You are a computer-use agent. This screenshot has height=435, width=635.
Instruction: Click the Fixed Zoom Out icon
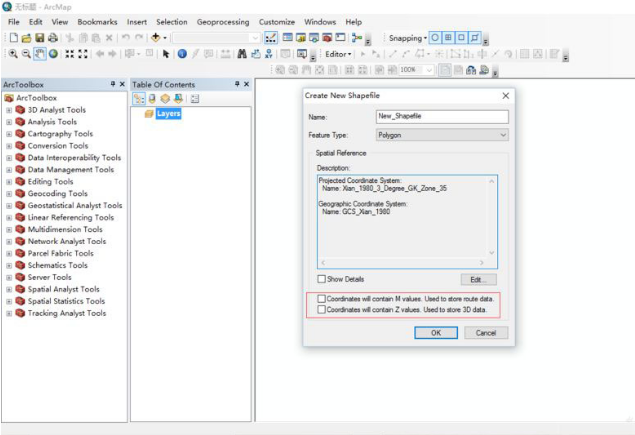click(83, 54)
